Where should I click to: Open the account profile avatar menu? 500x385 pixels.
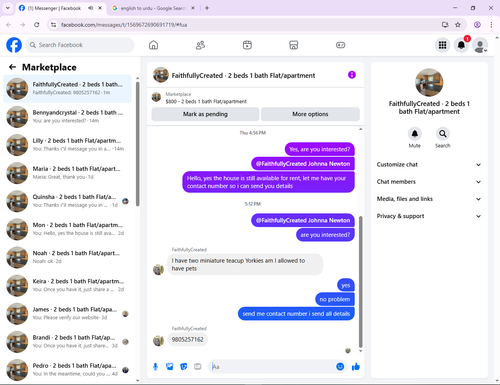coord(480,45)
